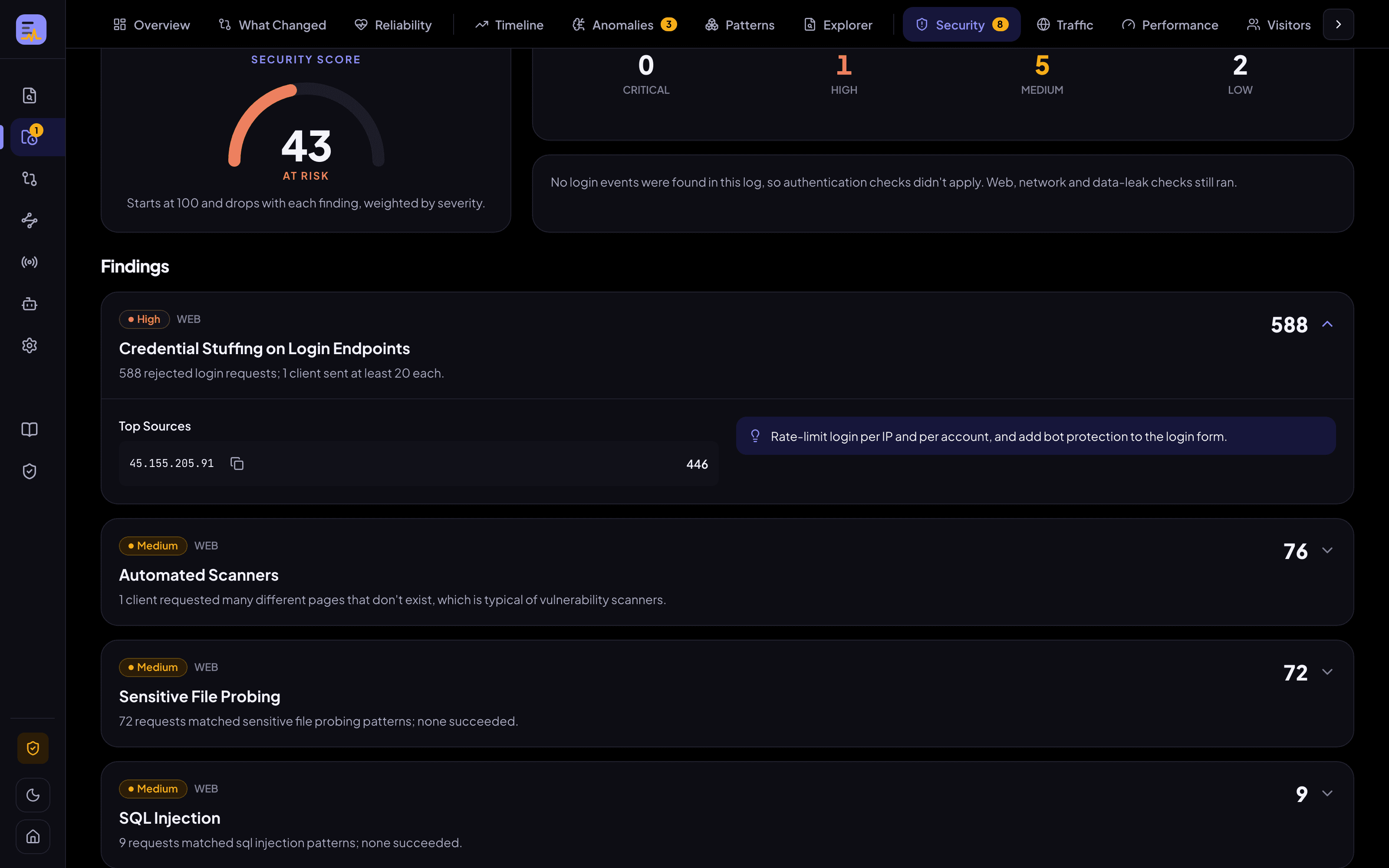Expand the Automated Scanners finding
This screenshot has width=1389, height=868.
[1327, 551]
